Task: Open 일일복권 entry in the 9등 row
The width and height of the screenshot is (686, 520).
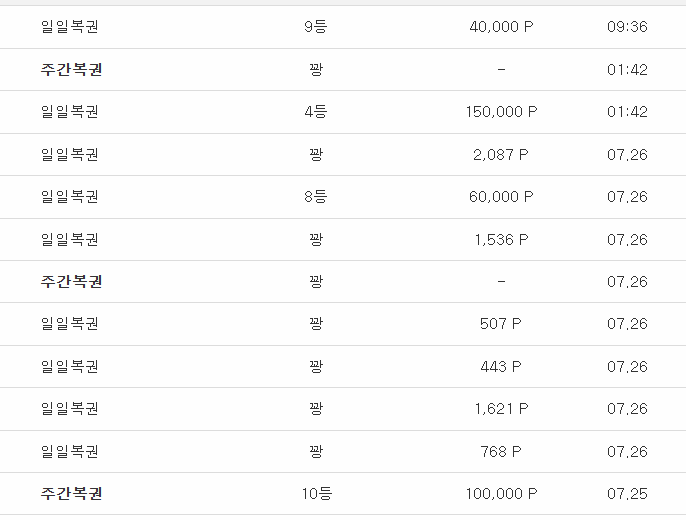Action: [70, 27]
